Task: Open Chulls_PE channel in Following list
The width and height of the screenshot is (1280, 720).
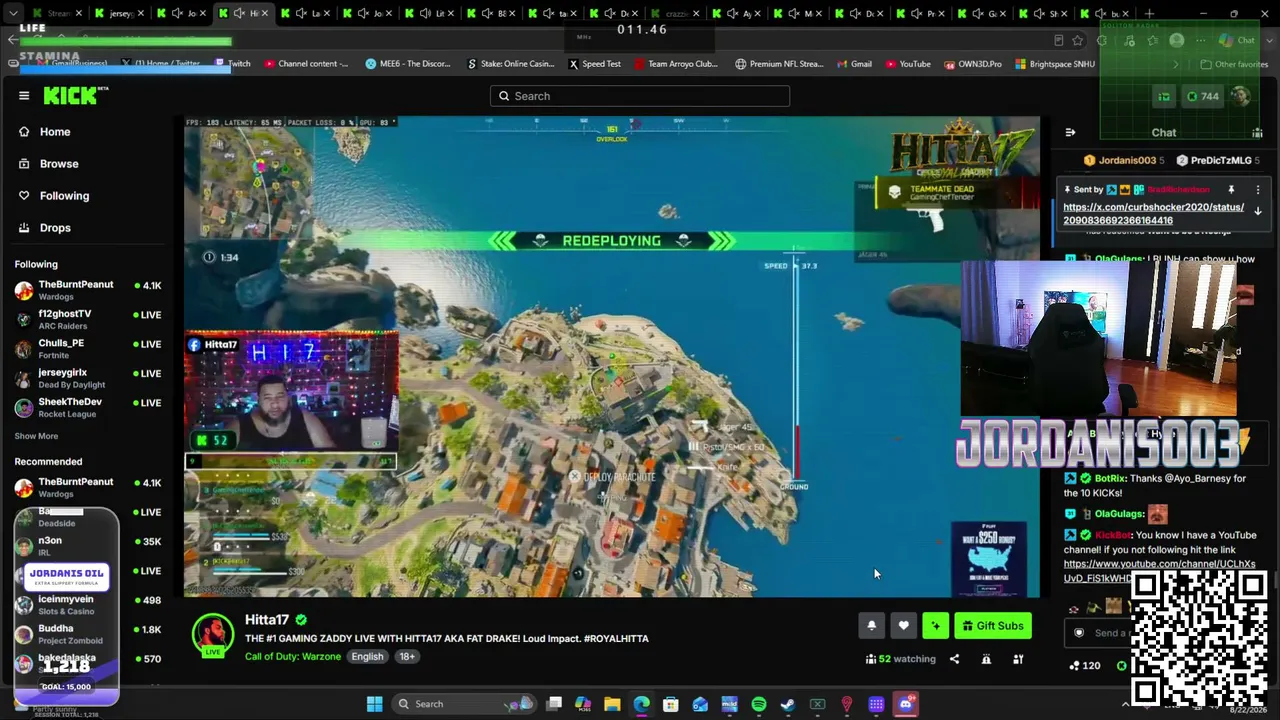Action: pyautogui.click(x=88, y=348)
